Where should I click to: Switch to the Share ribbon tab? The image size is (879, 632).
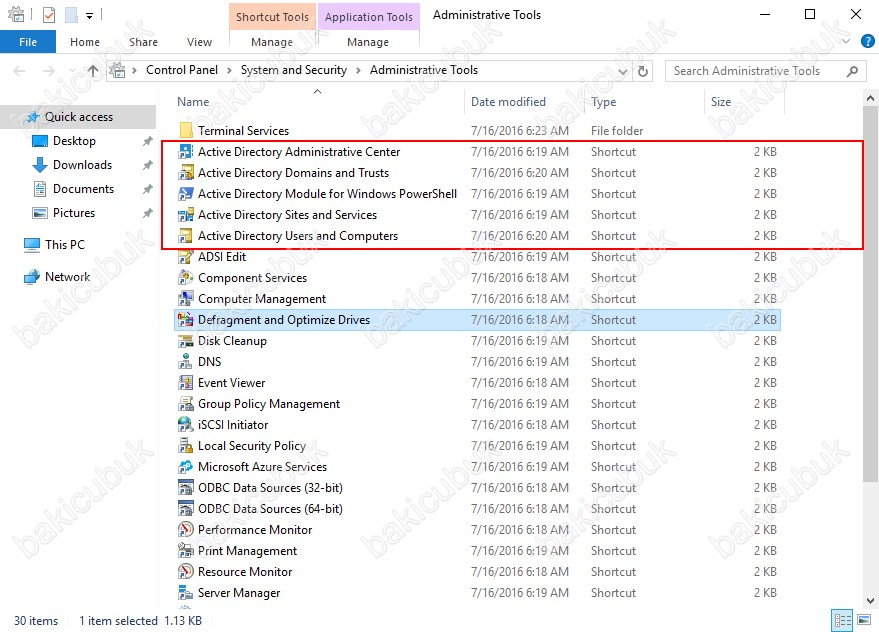(x=143, y=42)
